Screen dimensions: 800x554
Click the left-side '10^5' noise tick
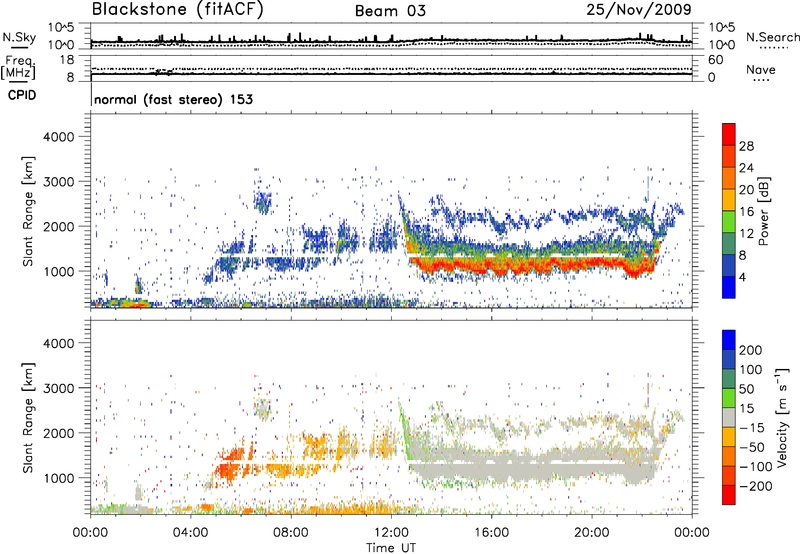coord(61,28)
